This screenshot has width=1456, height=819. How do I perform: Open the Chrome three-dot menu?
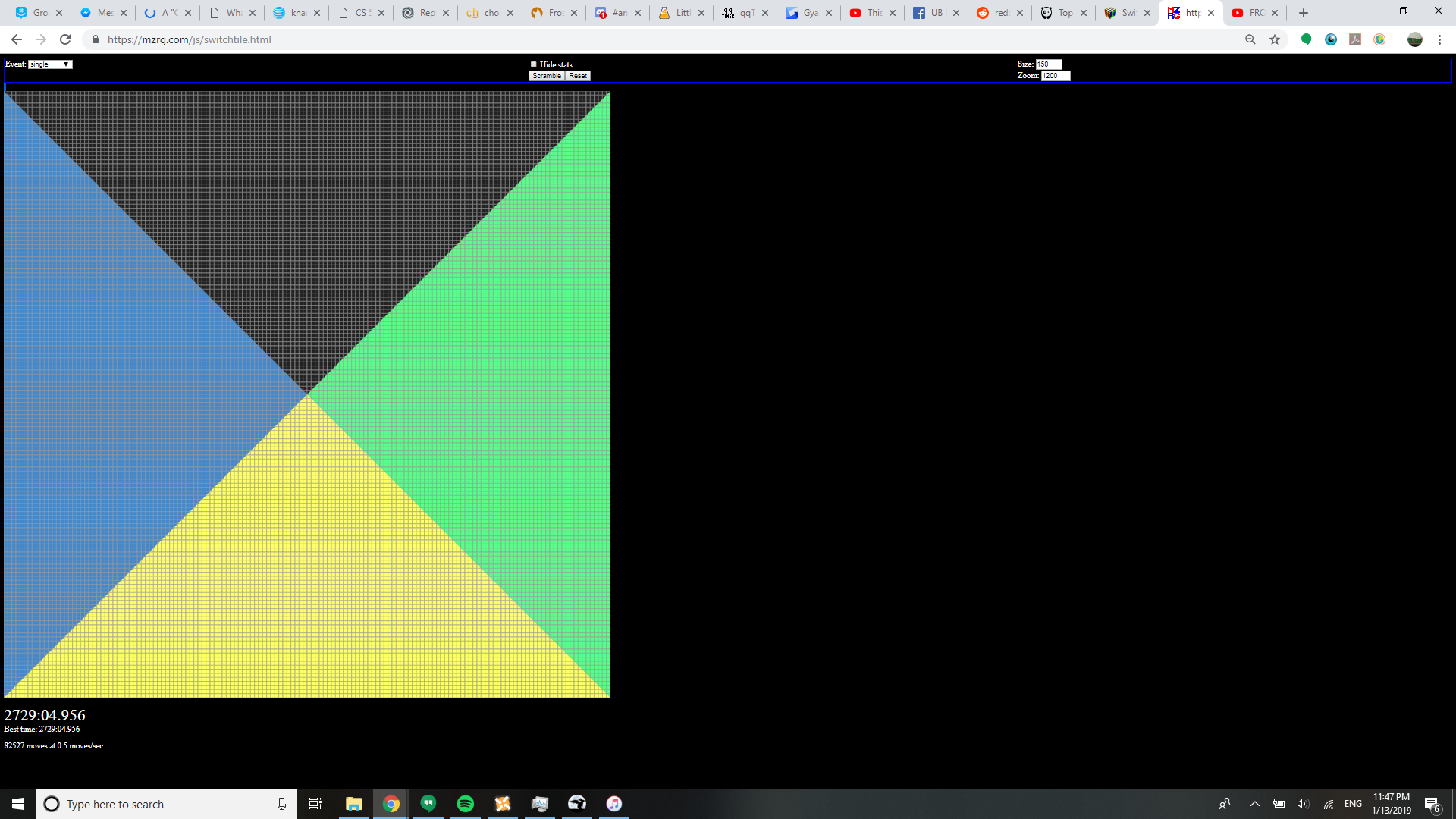point(1439,39)
